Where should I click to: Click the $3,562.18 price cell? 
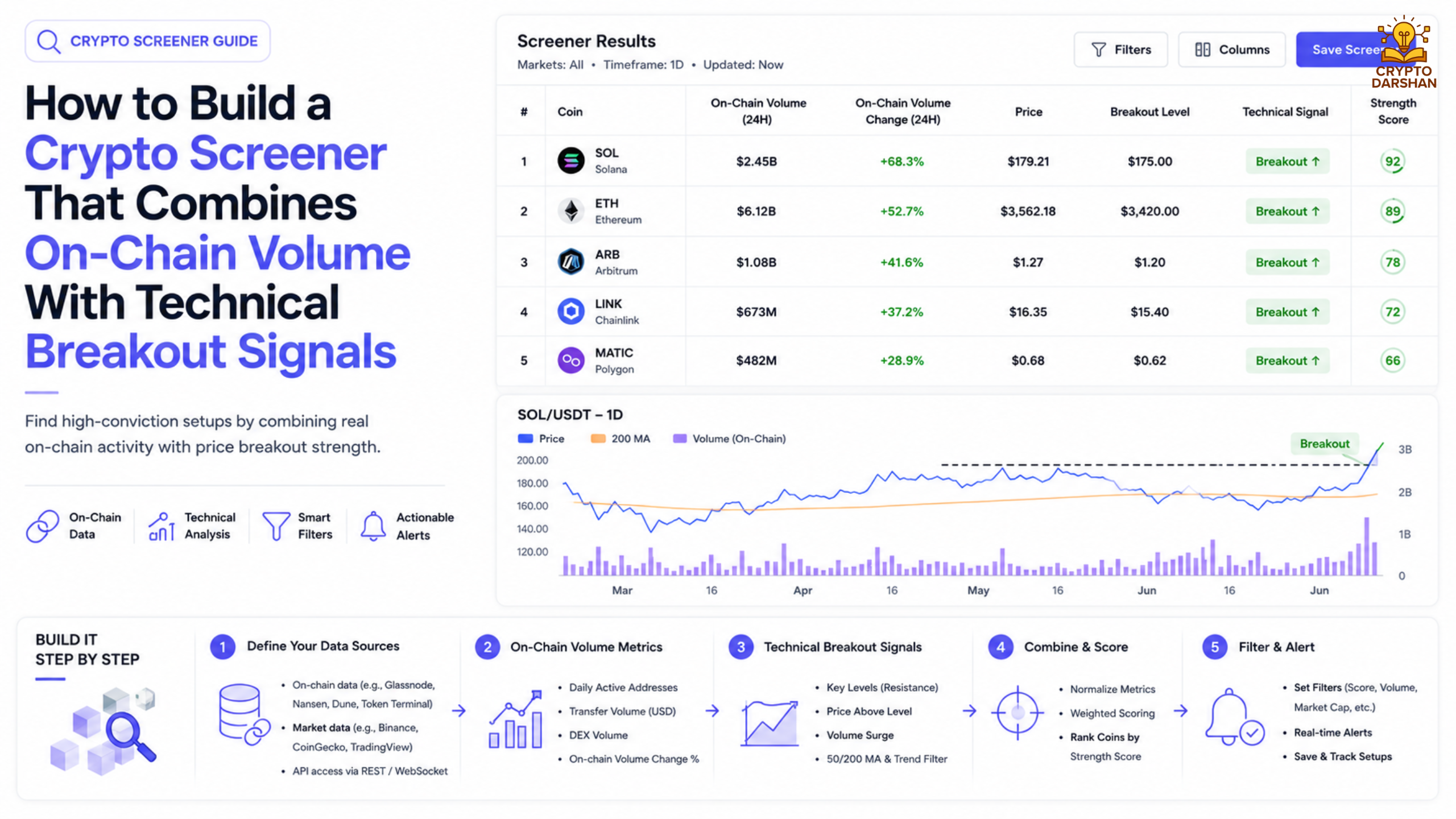1028,212
